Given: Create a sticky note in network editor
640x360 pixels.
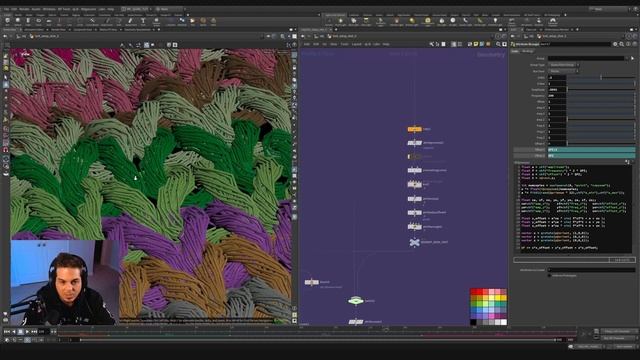Looking at the screenshot, I should click(x=476, y=44).
